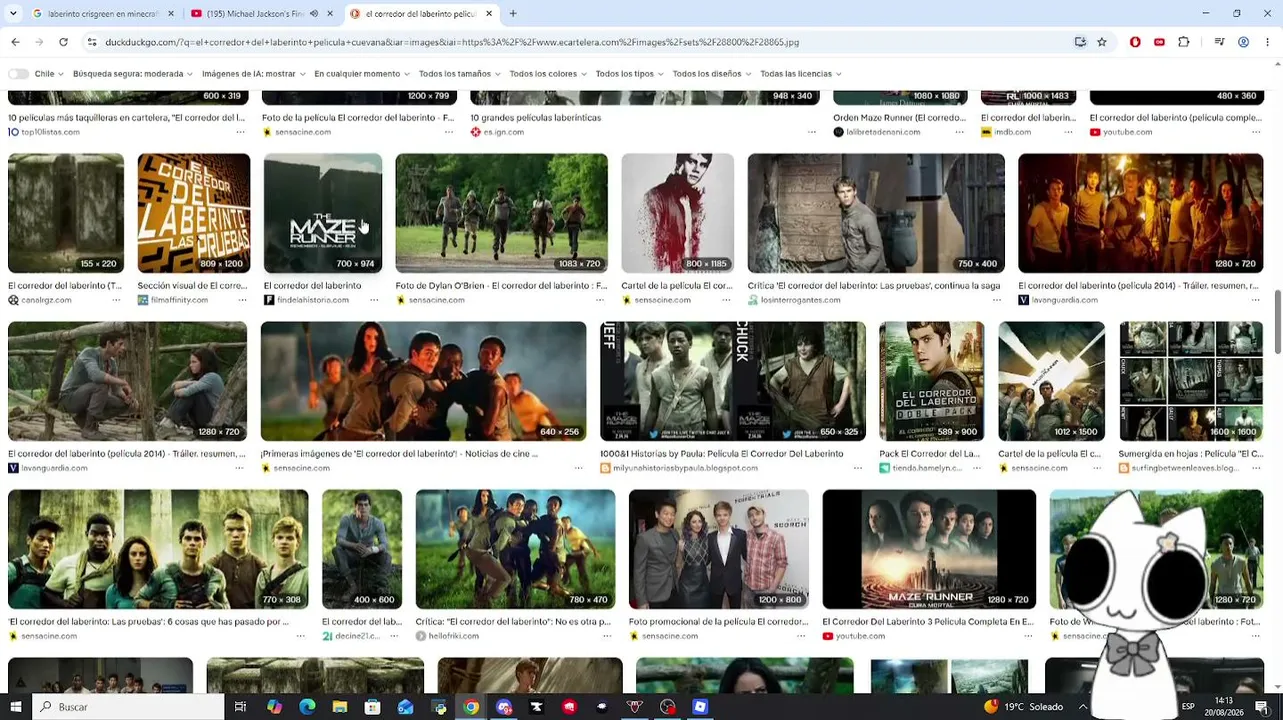Viewport: 1283px width, 720px height.
Task: Open more options for the hellofriki.com result
Action: 607,636
